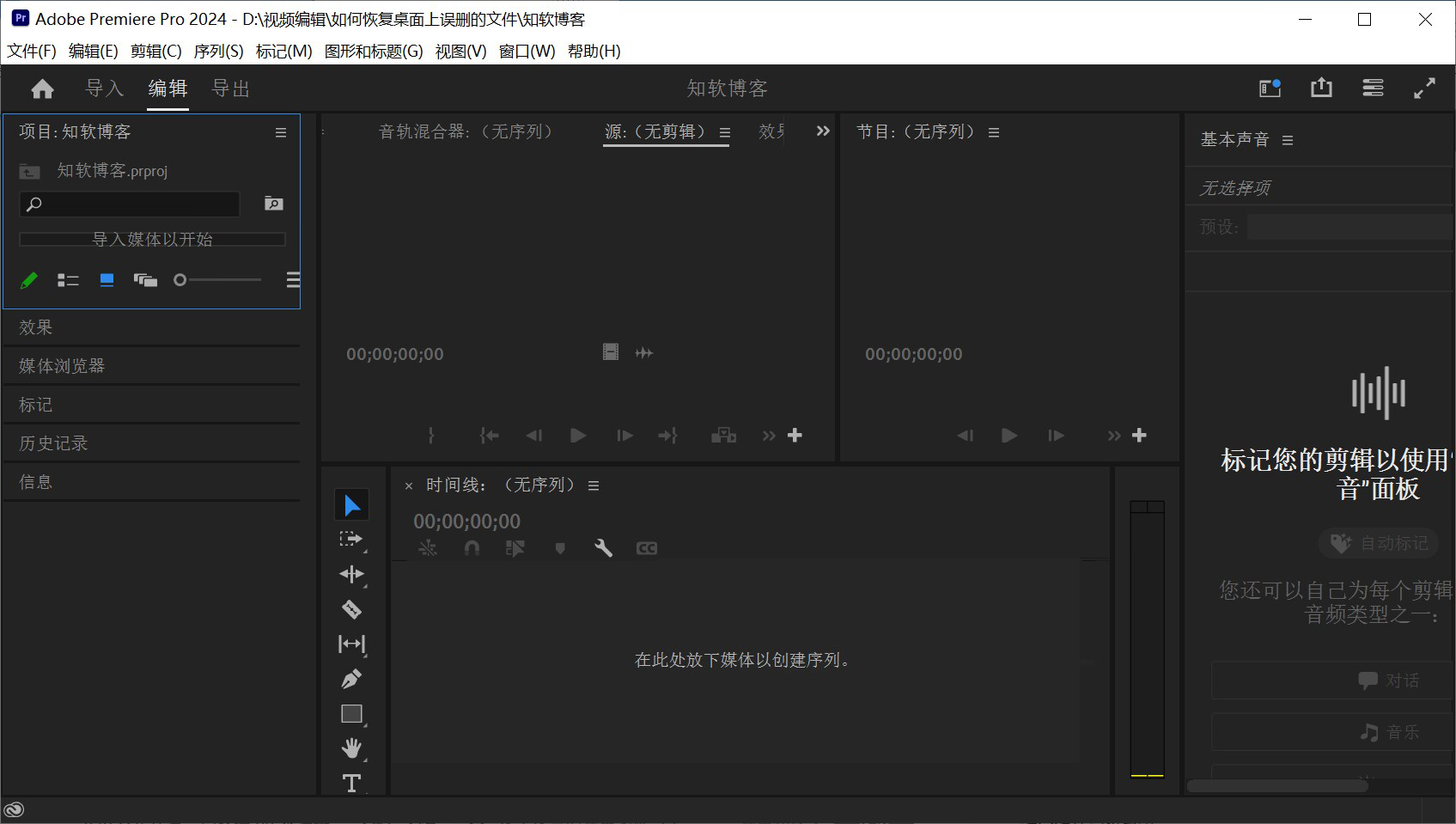Image resolution: width=1456 pixels, height=824 pixels.
Task: Go to in point in source monitor
Action: pyautogui.click(x=489, y=436)
